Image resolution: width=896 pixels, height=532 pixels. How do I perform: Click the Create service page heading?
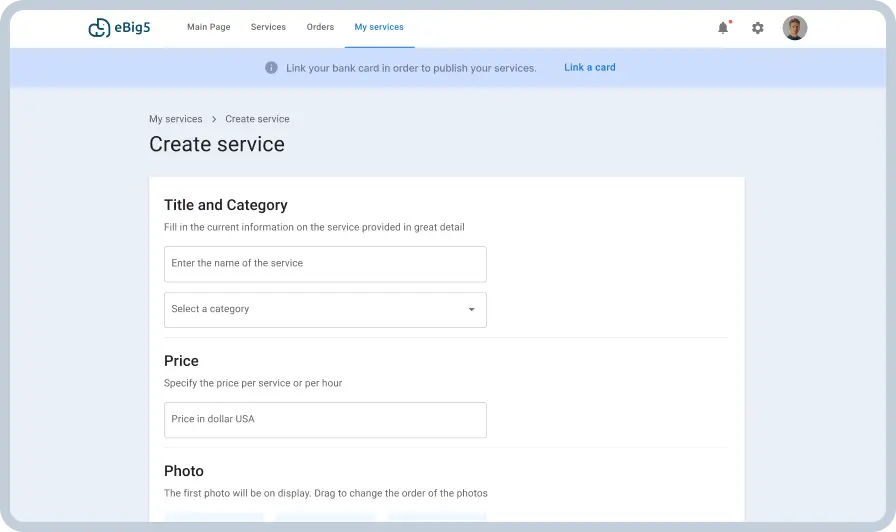pyautogui.click(x=217, y=144)
